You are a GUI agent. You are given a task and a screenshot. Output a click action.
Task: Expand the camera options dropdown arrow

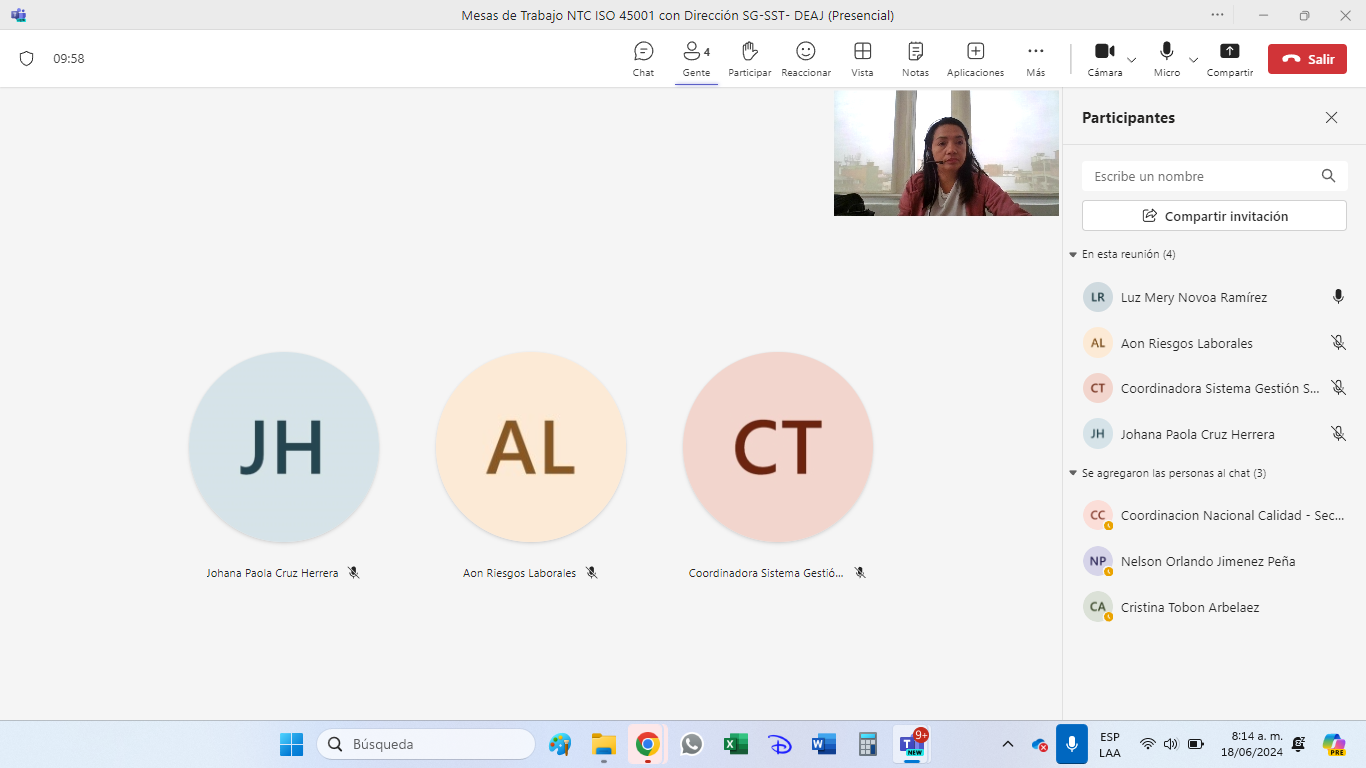pos(1132,60)
